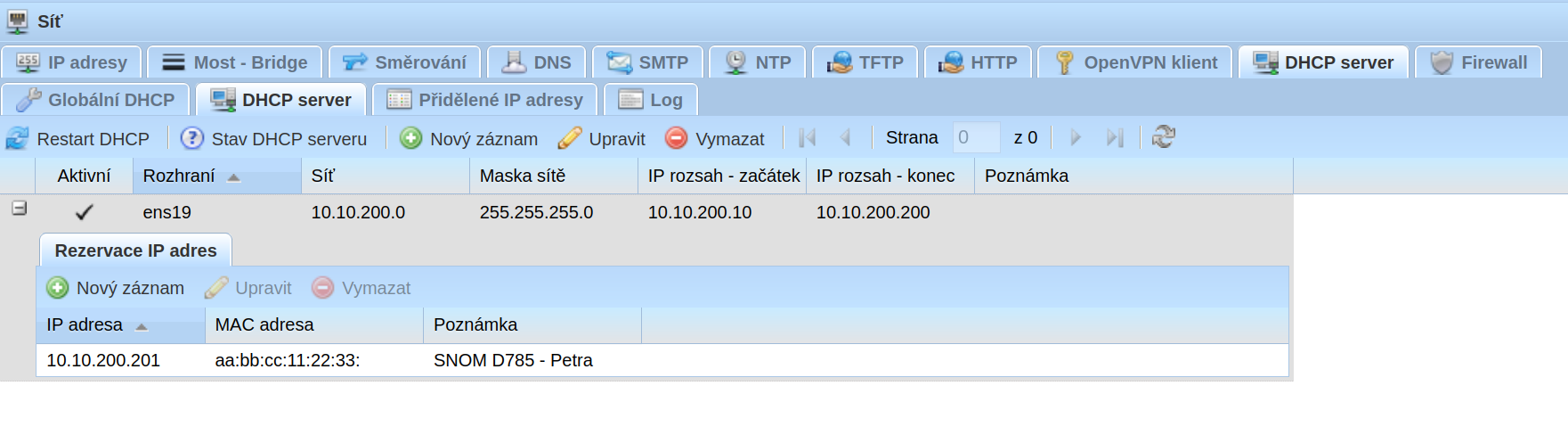The width and height of the screenshot is (1568, 435).
Task: Click disabled Upravit in reservations panel
Action: 248,288
